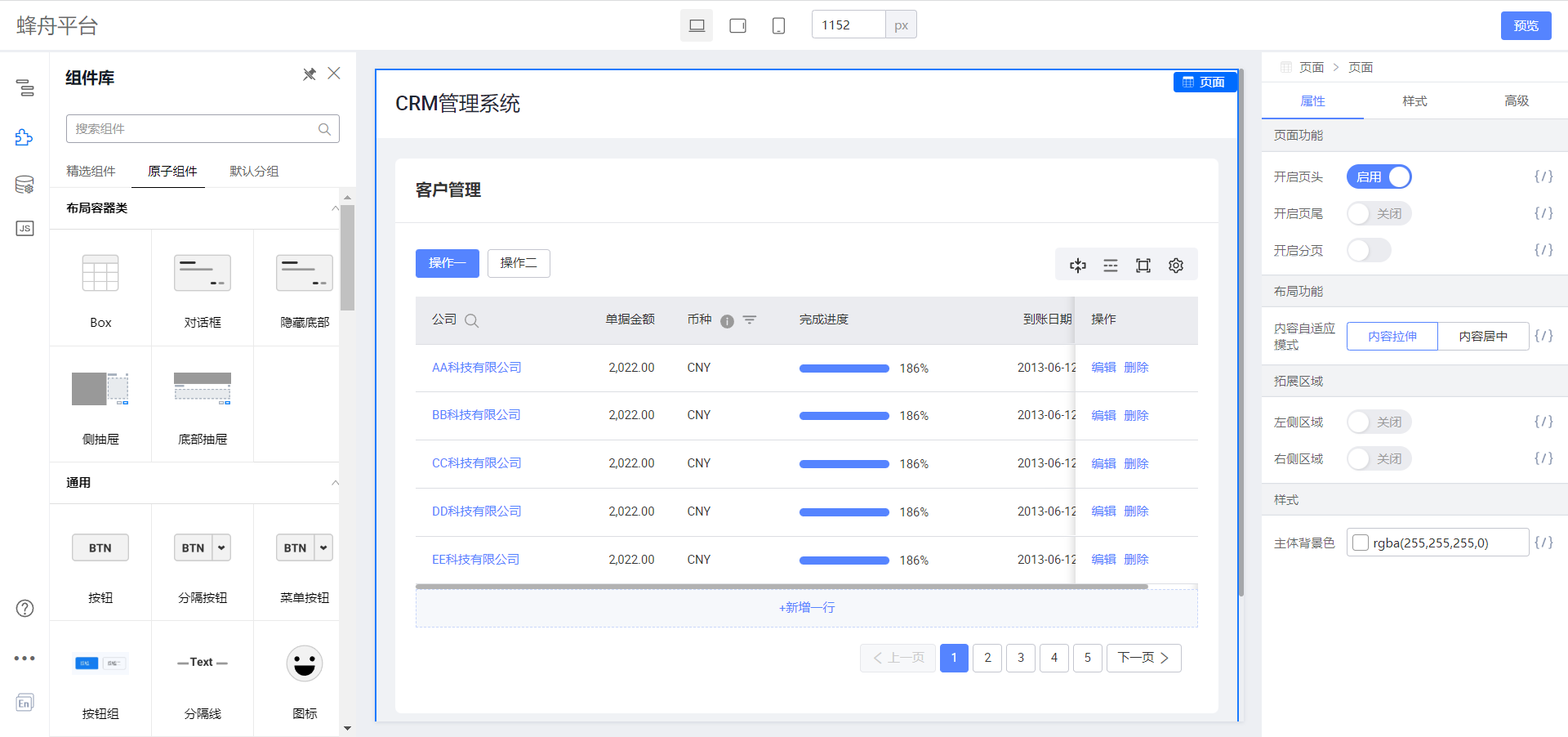The image size is (1568, 737).
Task: Toggle table fullscreen icon
Action: 1143,265
